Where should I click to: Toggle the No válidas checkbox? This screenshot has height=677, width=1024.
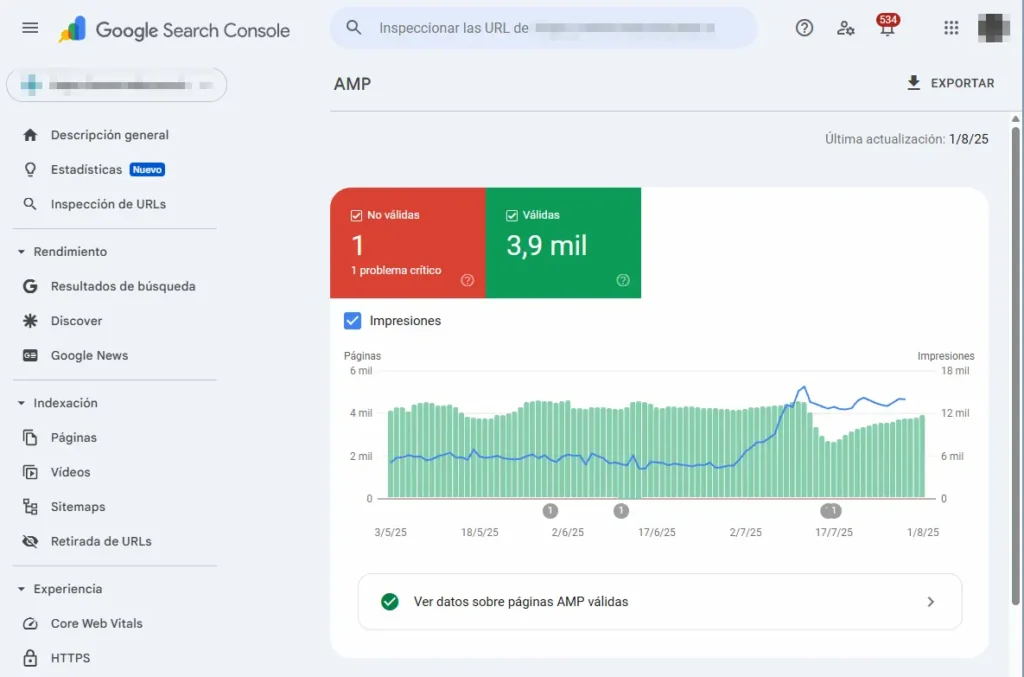pyautogui.click(x=356, y=215)
